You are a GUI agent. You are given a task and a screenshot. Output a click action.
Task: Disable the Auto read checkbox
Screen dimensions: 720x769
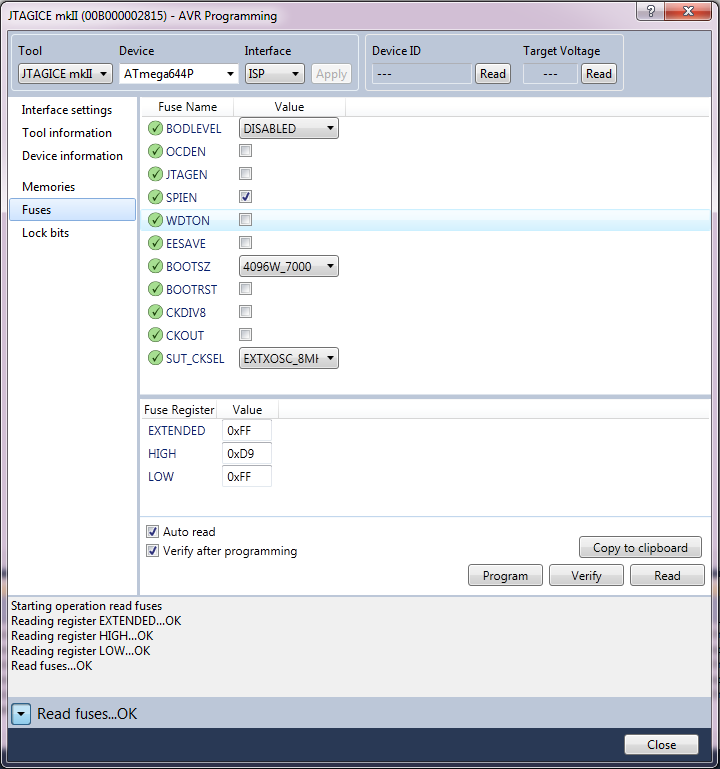click(x=153, y=532)
